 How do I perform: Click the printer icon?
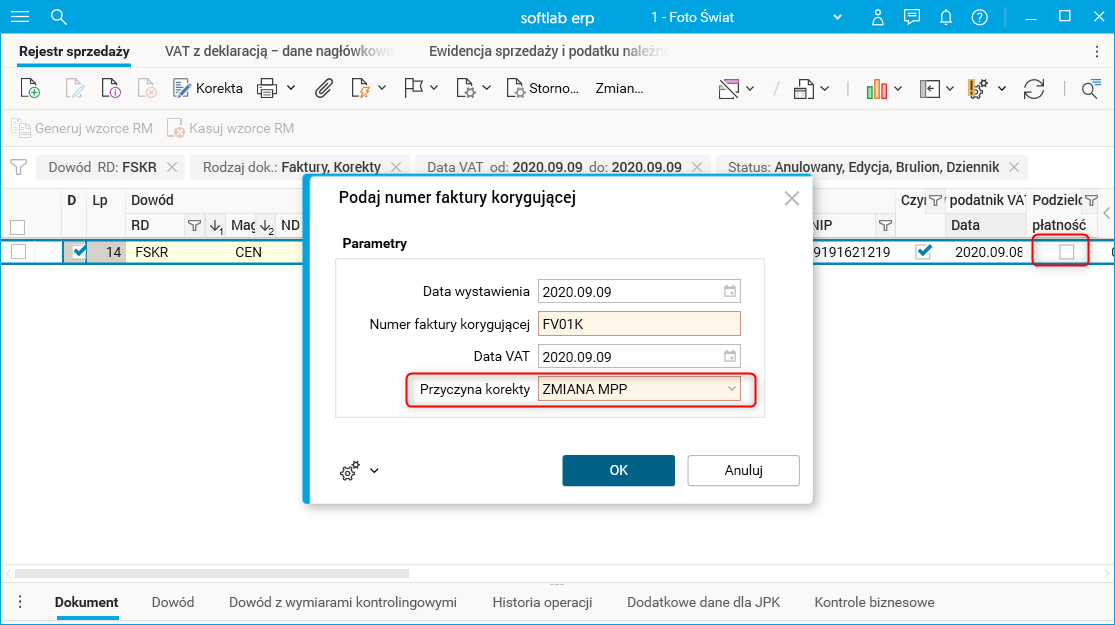(x=267, y=88)
